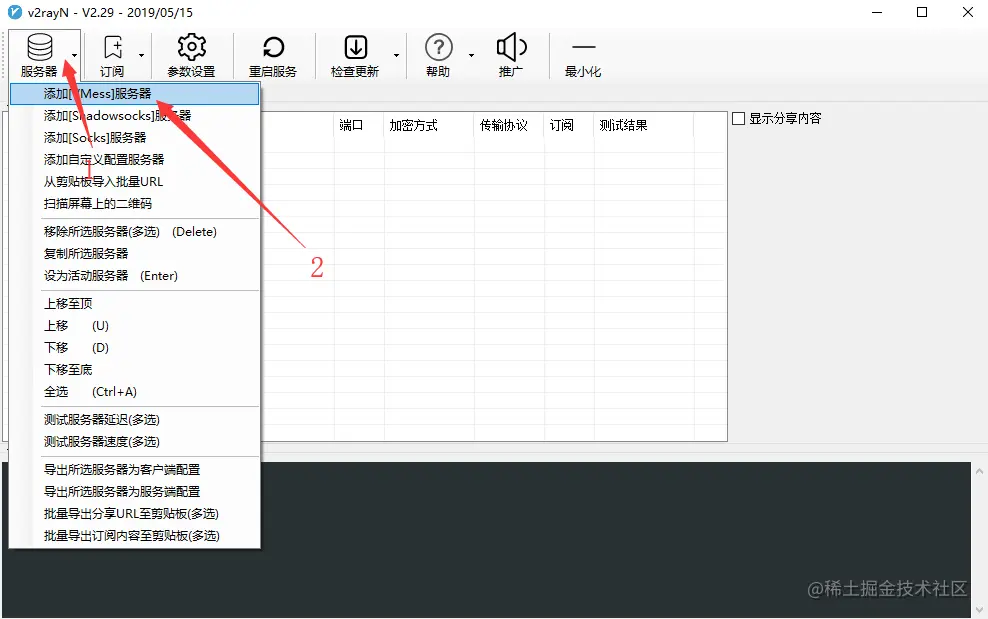Select 下移至底 menu item

coord(134,369)
